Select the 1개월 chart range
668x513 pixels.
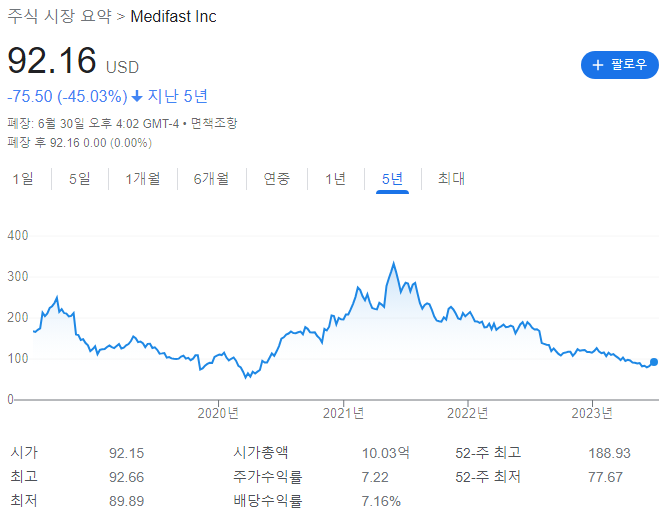(x=143, y=179)
